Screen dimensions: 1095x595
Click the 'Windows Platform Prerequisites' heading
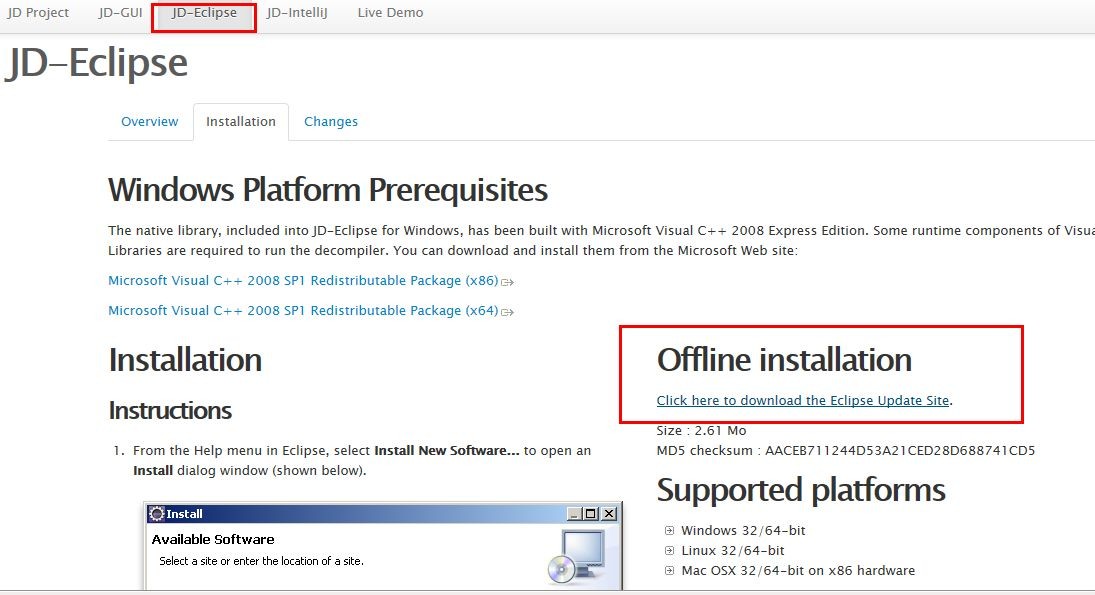[328, 190]
